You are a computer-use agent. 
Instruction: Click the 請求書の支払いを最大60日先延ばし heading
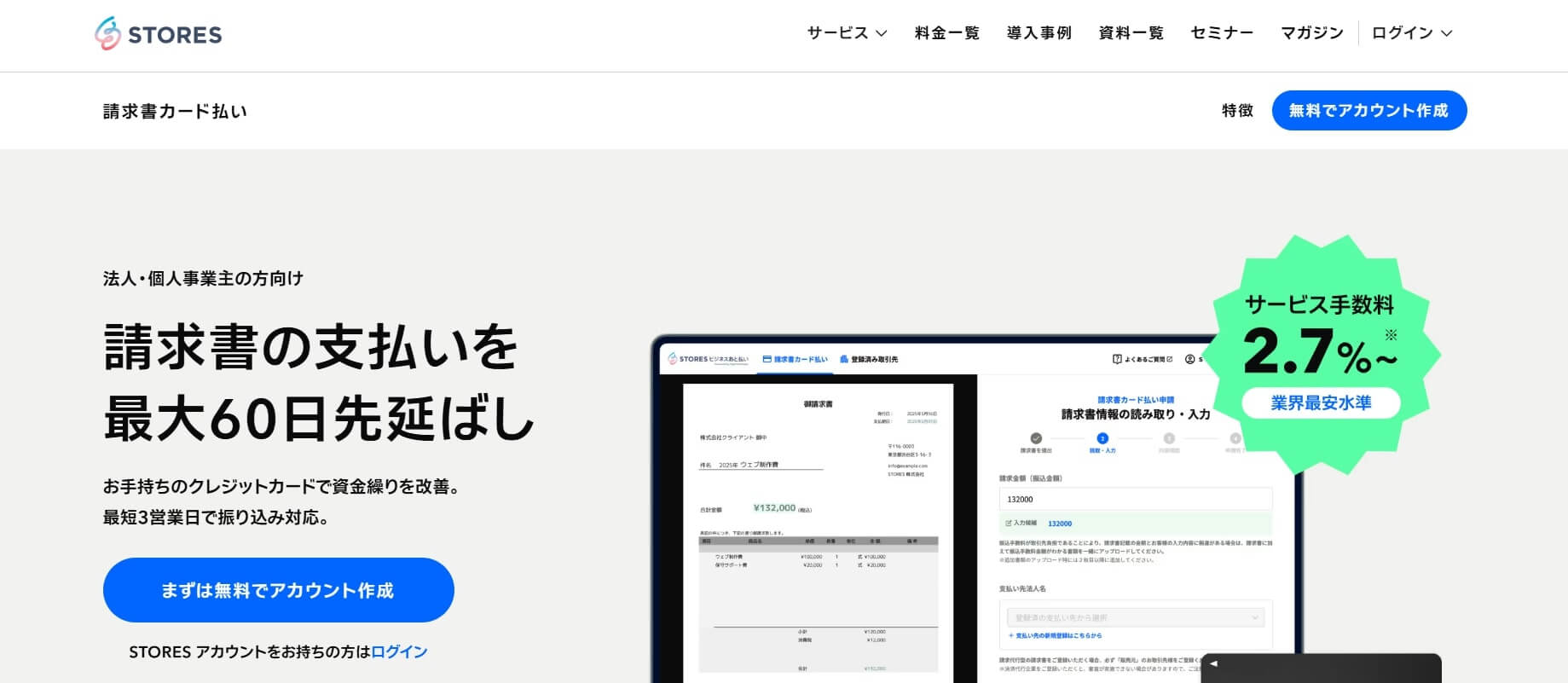319,383
